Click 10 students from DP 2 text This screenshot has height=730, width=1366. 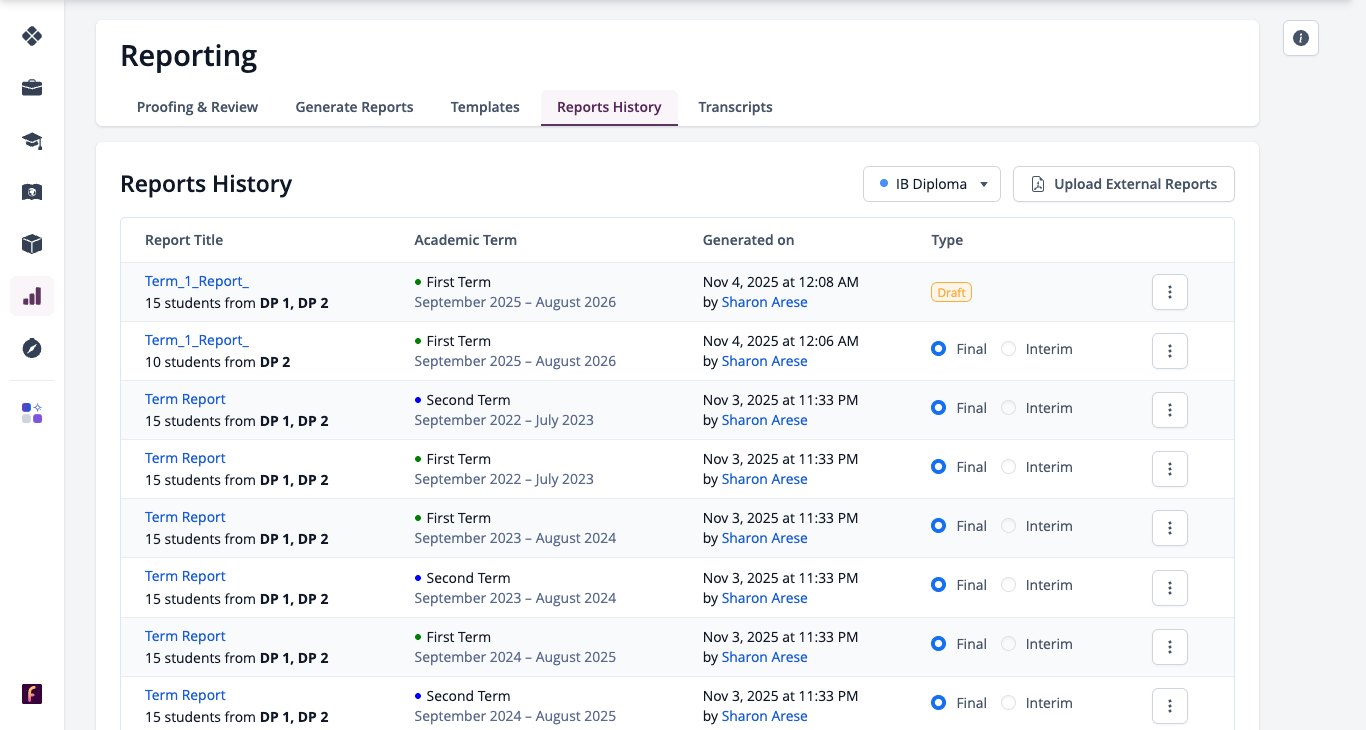pos(217,362)
